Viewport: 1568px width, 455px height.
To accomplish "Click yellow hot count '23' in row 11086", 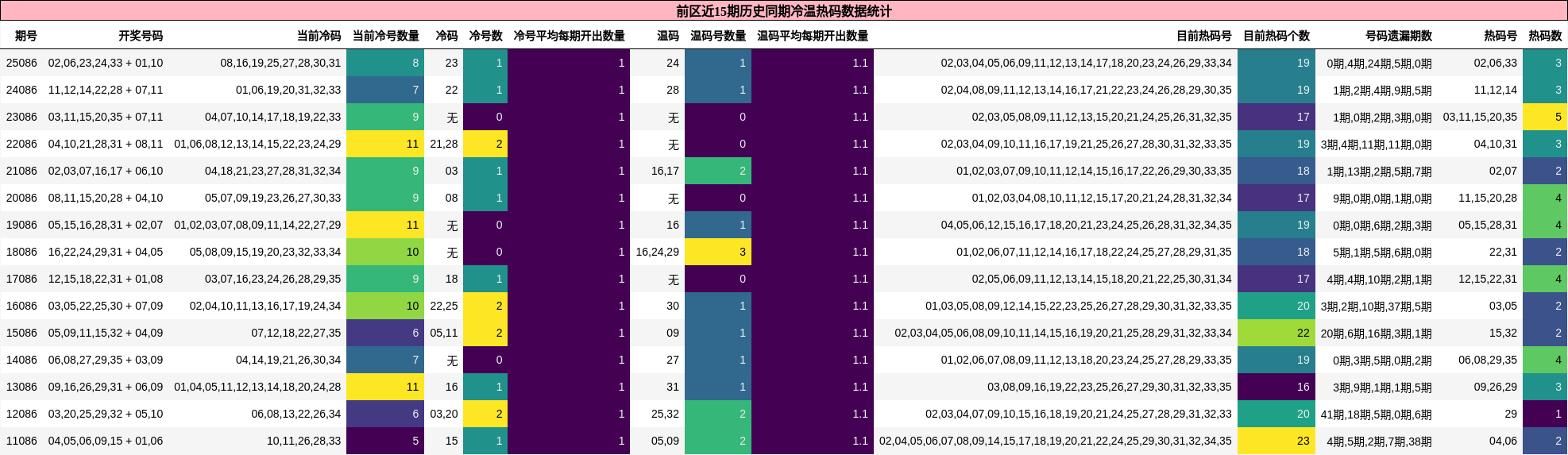I will pyautogui.click(x=1276, y=441).
